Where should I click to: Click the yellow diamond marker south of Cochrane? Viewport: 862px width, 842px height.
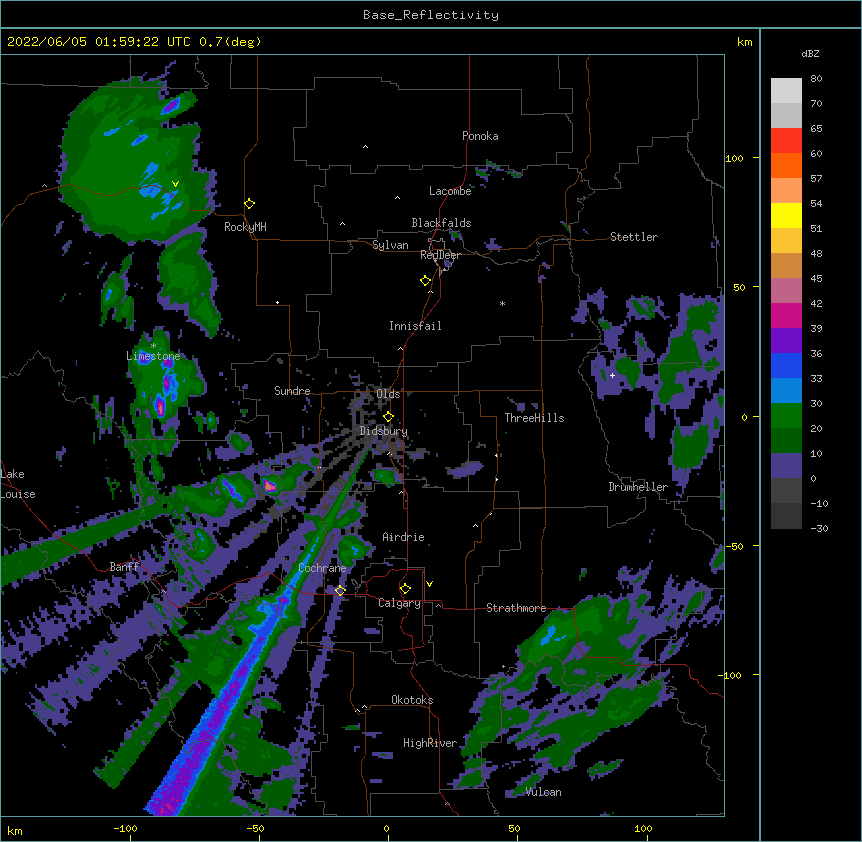[340, 590]
